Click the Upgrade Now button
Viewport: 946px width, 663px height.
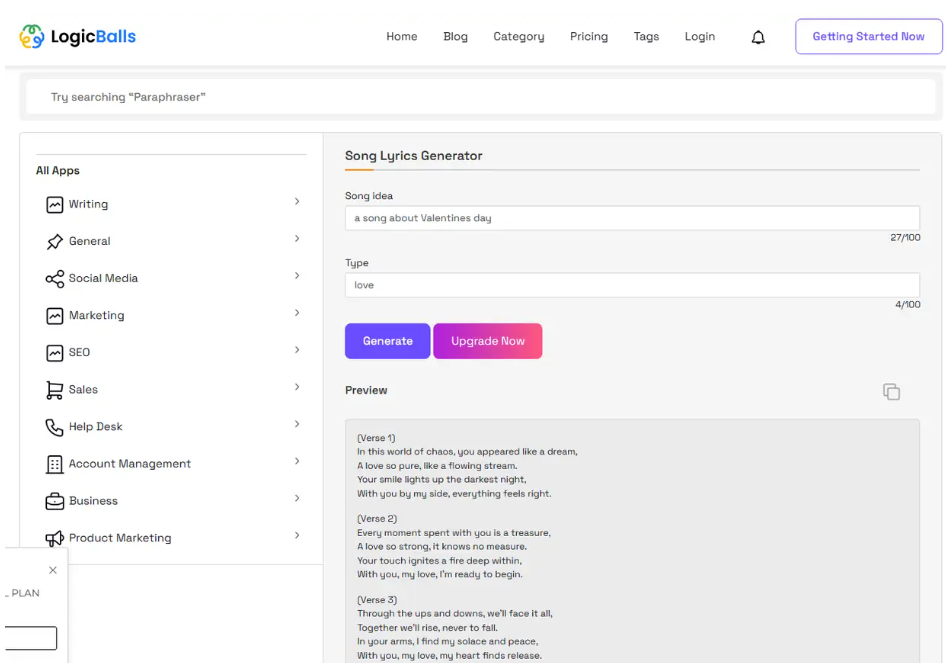point(488,341)
